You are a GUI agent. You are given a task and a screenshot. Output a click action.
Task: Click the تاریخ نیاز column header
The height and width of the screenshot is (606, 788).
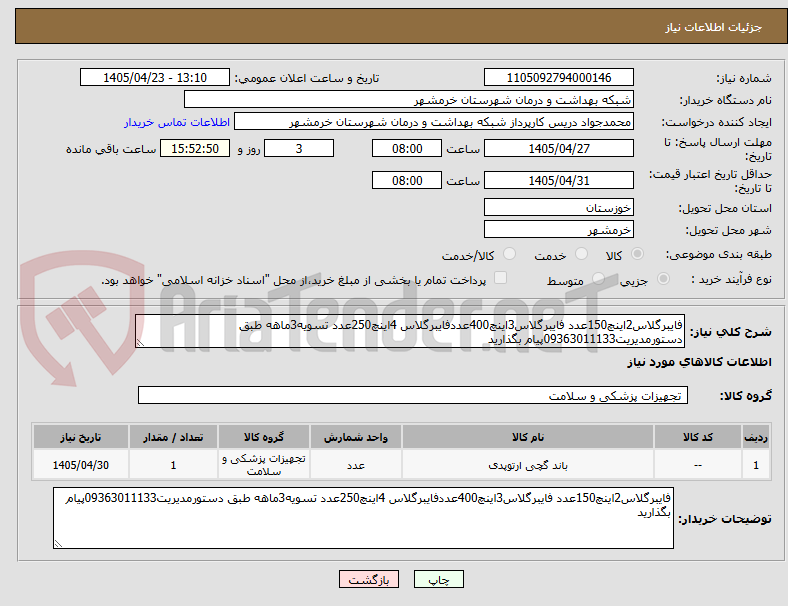coord(80,437)
